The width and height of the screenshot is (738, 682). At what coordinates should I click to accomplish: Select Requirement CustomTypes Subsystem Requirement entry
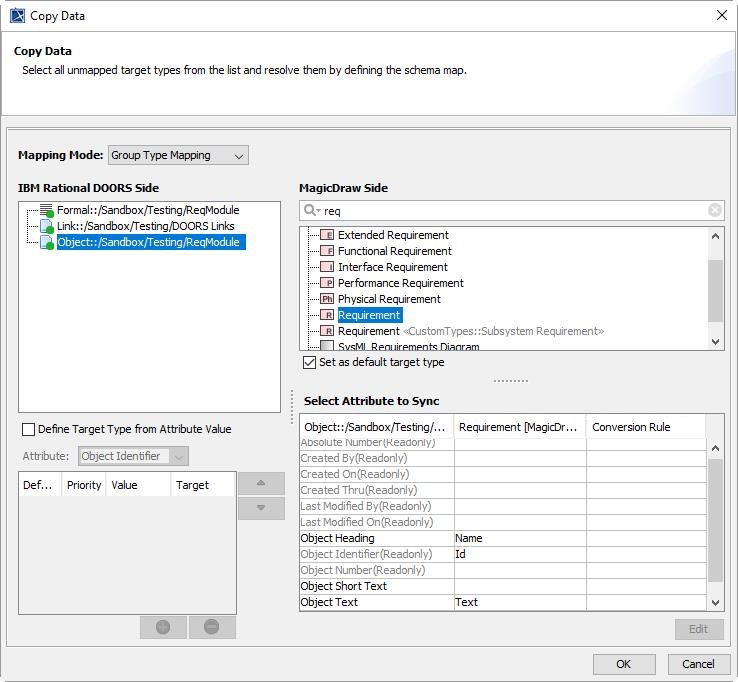470,331
